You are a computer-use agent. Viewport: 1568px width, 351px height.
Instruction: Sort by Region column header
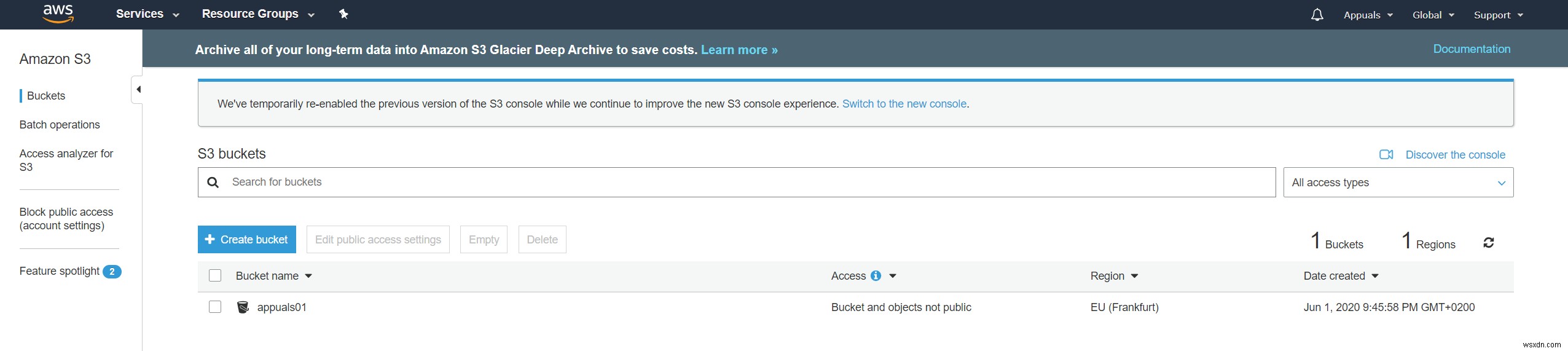(1114, 276)
